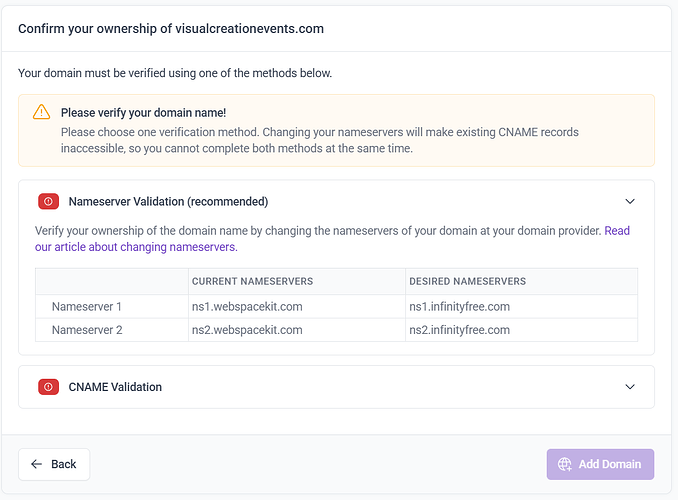Select the Nameserver 1 row label

pyautogui.click(x=87, y=306)
